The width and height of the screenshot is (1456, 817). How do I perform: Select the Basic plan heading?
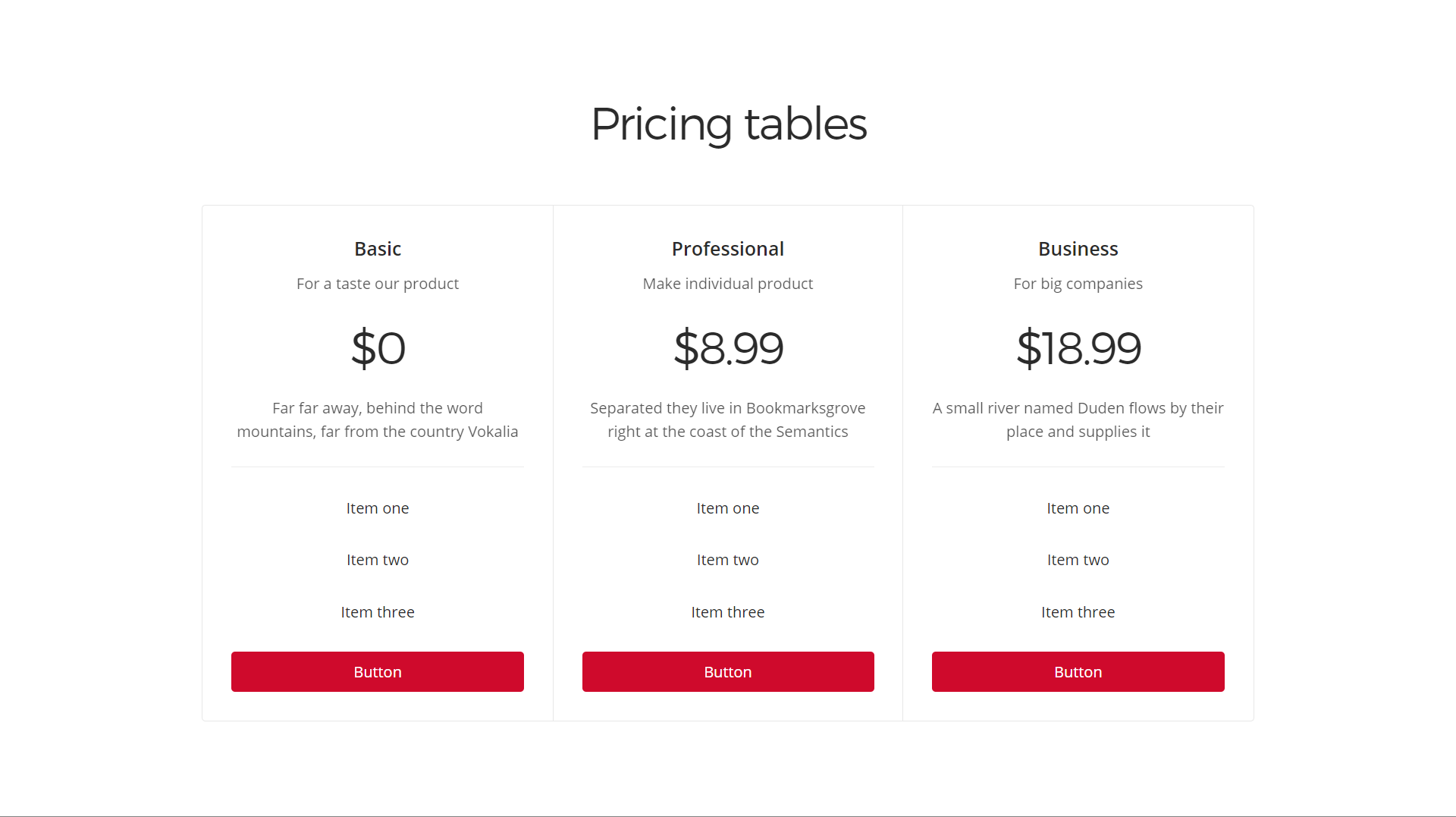point(378,249)
